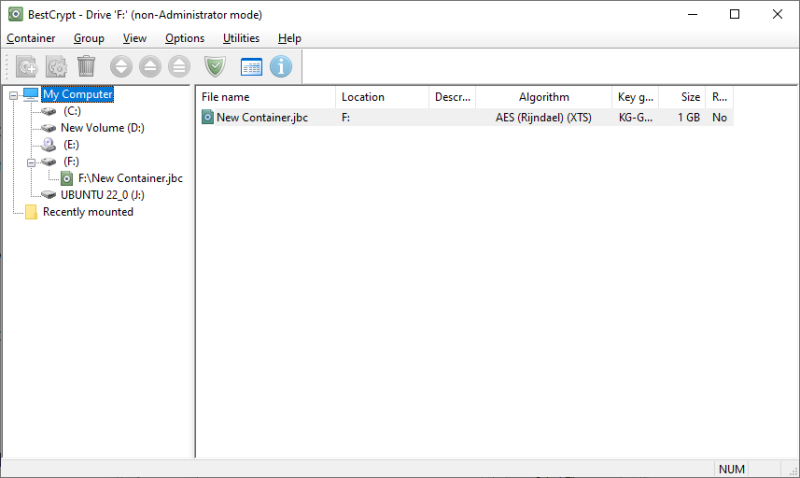
Task: Sort by the Algorithm column header
Action: pyautogui.click(x=544, y=97)
